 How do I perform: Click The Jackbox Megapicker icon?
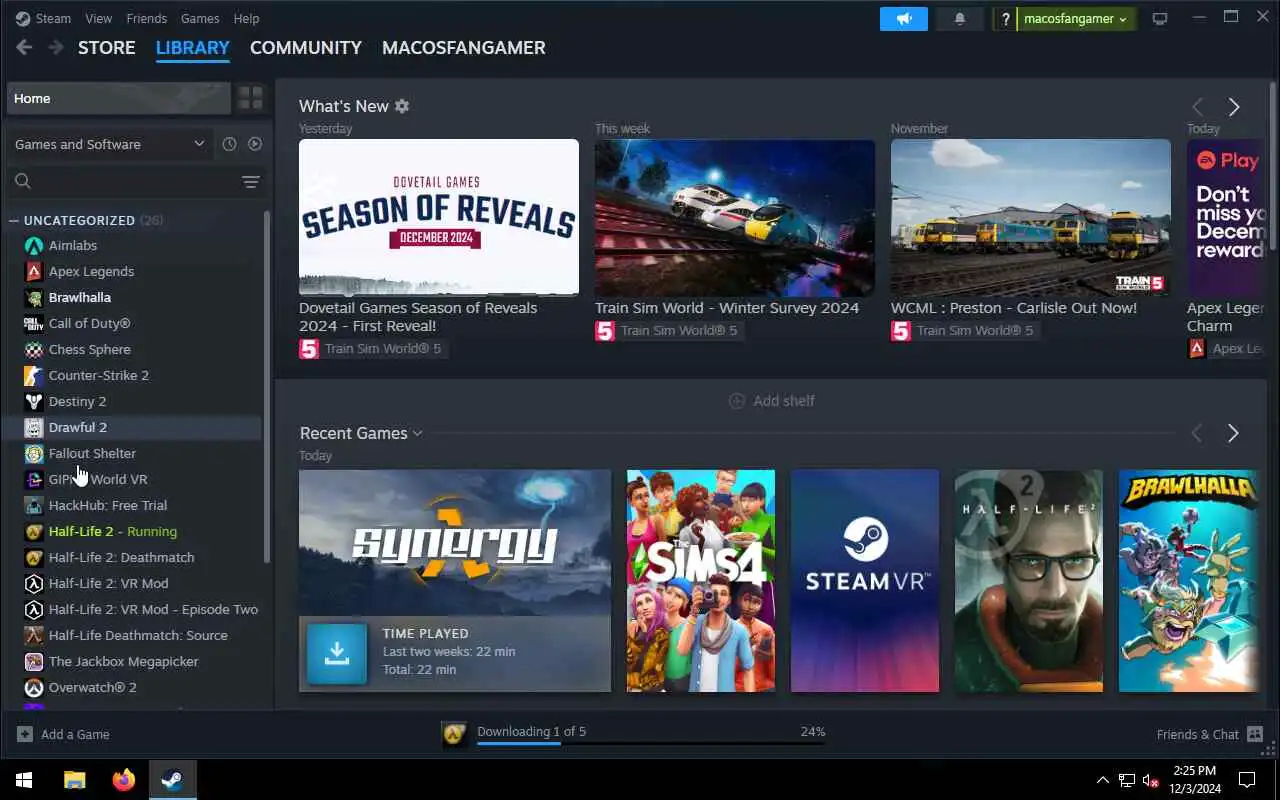(33, 661)
